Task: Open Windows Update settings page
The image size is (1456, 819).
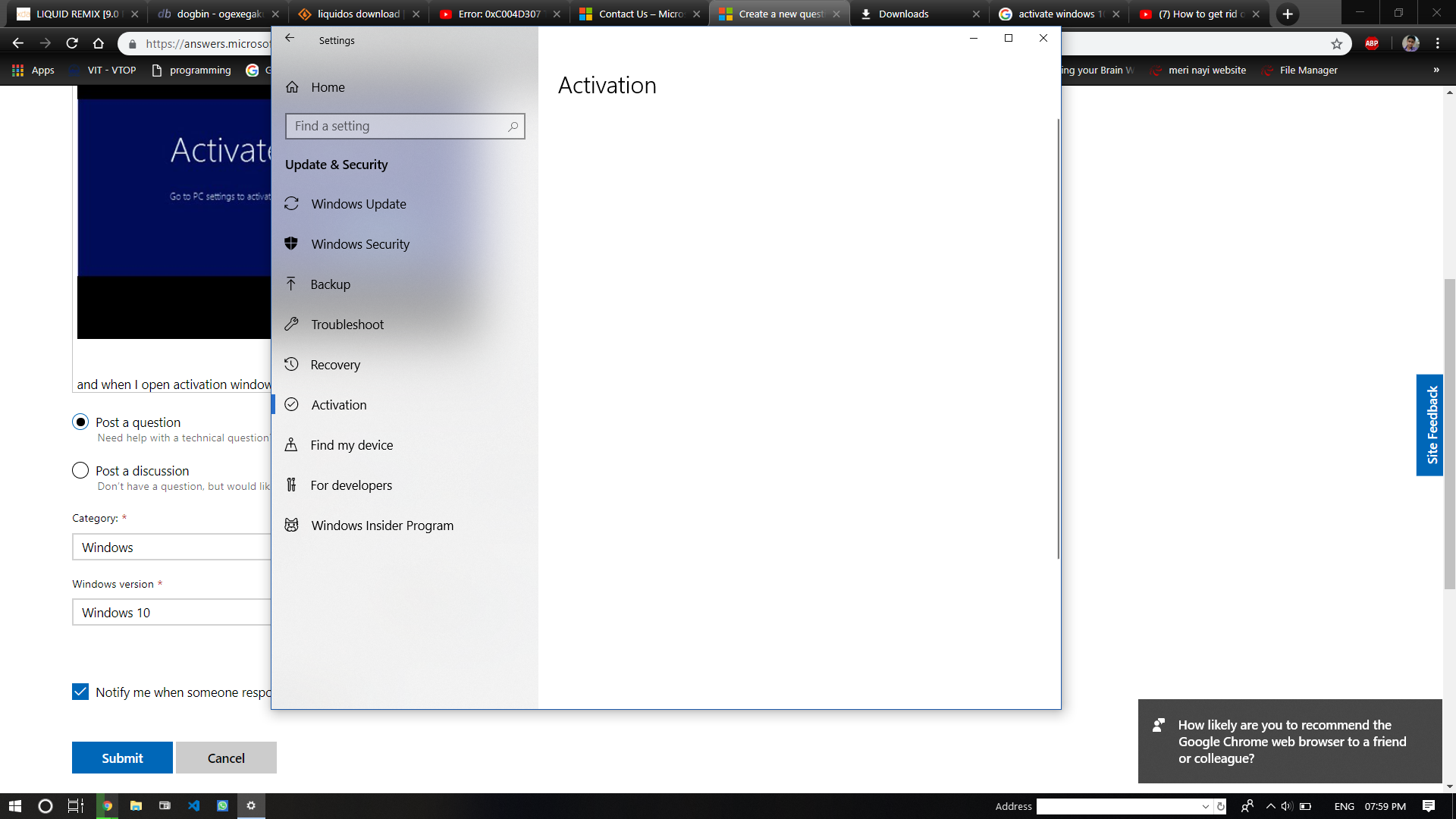Action: pos(359,204)
